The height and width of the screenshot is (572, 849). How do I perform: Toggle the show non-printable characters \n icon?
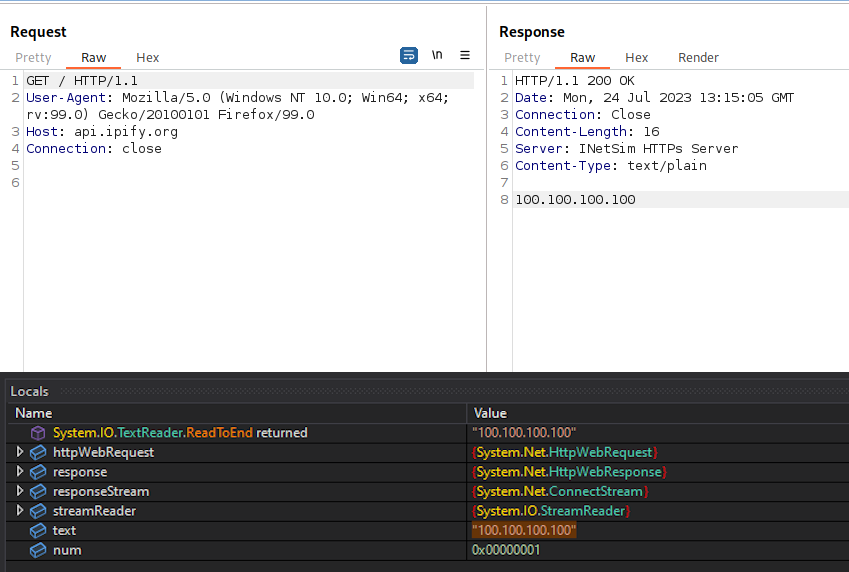pyautogui.click(x=437, y=56)
